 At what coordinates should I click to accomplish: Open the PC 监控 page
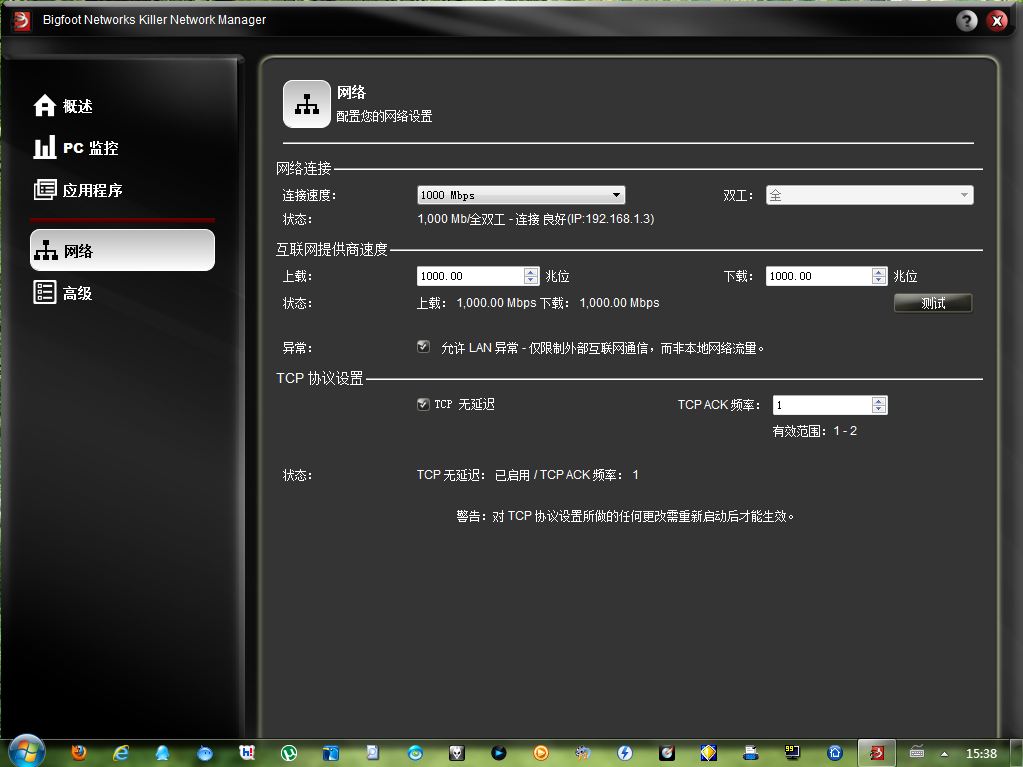click(76, 147)
